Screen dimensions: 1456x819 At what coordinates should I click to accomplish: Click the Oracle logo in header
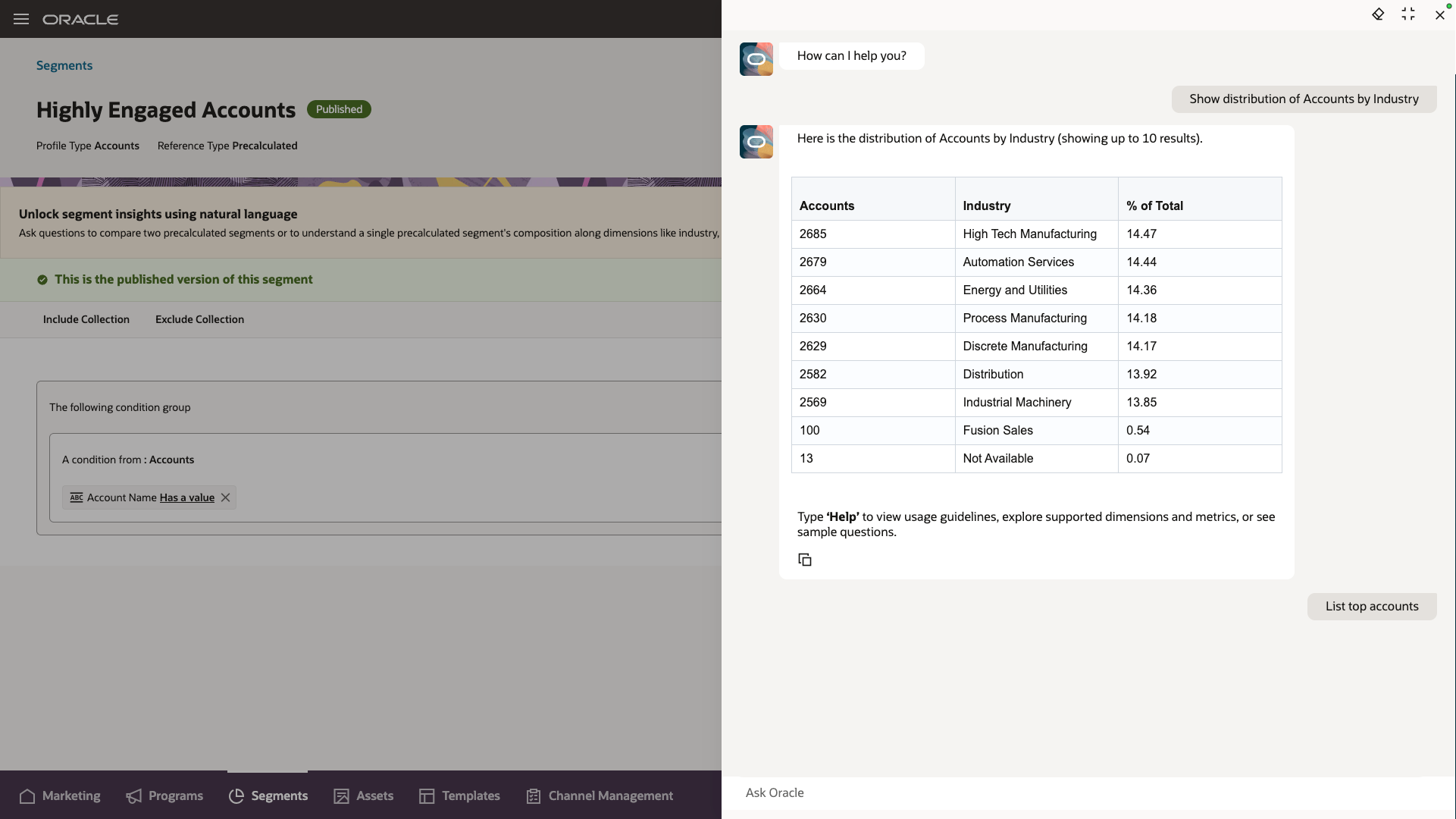[x=80, y=19]
